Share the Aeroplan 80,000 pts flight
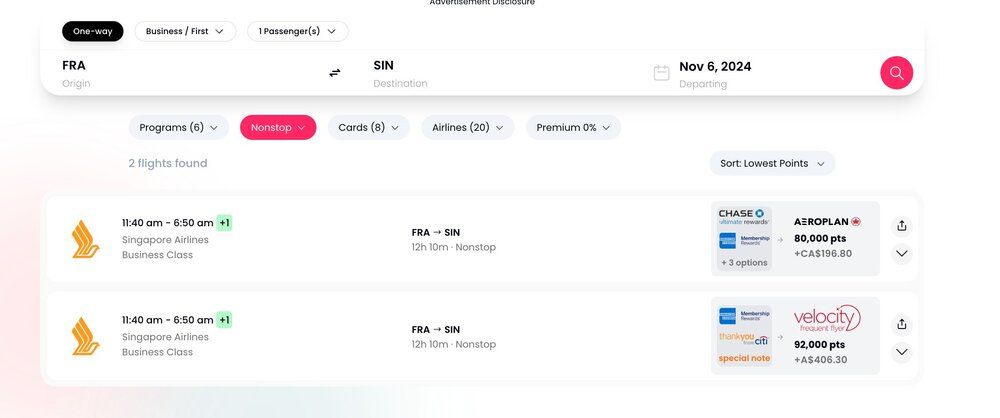Image resolution: width=1000 pixels, height=418 pixels. [901, 225]
